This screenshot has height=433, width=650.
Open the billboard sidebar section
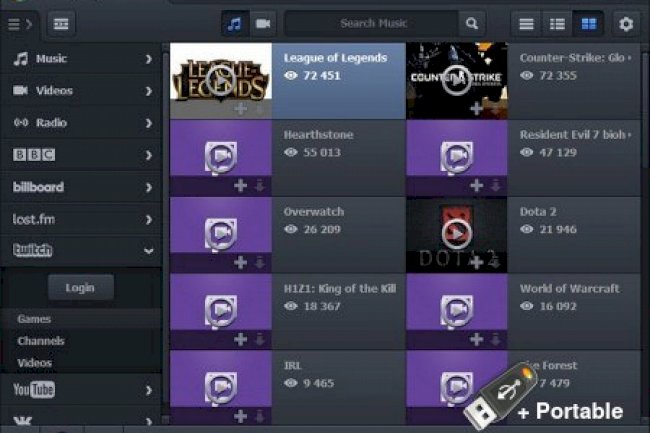point(81,187)
